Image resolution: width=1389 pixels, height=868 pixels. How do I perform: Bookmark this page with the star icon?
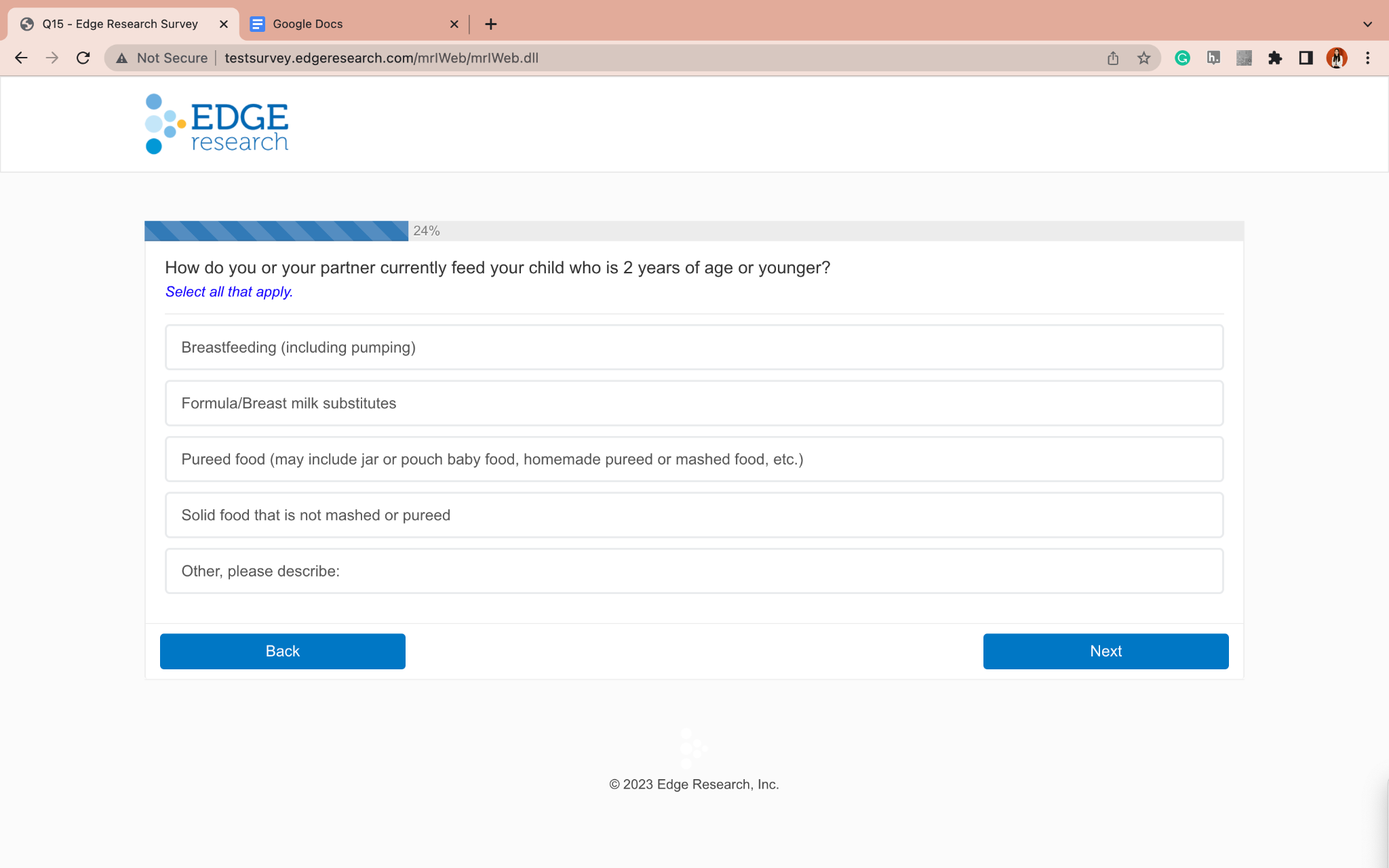point(1144,58)
